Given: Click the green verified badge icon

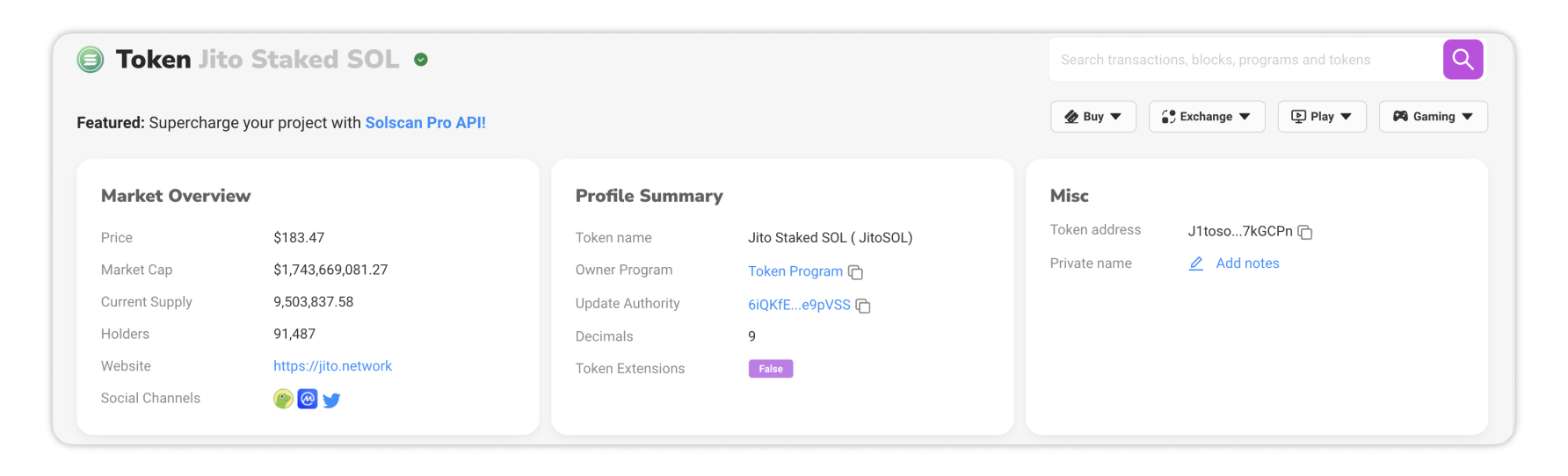Looking at the screenshot, I should (x=421, y=60).
